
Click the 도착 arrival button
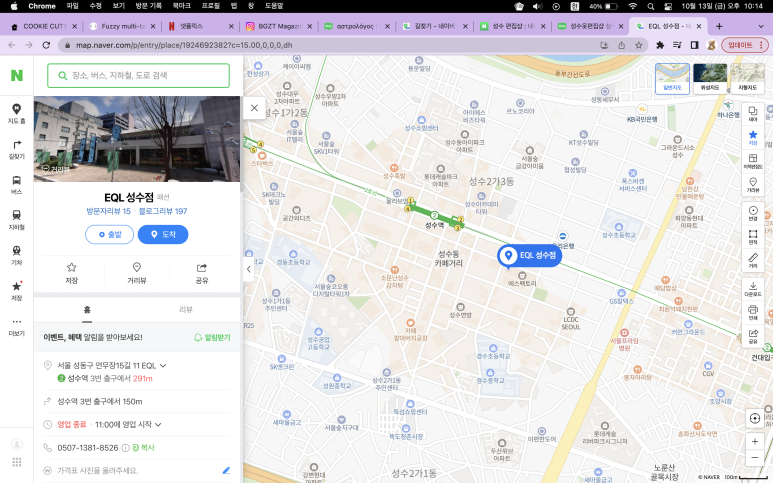tap(163, 235)
